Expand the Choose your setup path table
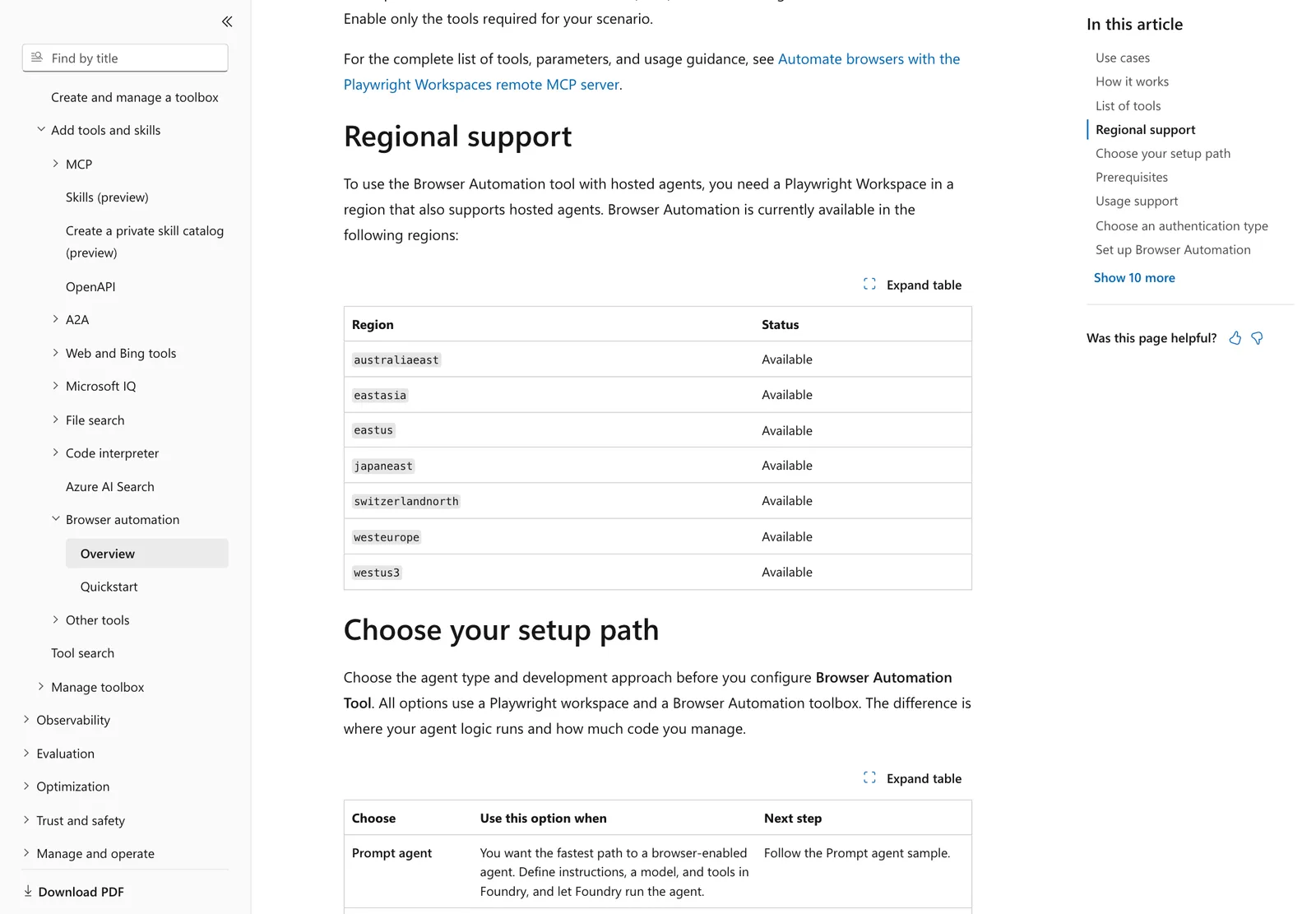Viewport: 1316px width, 914px height. pyautogui.click(x=912, y=778)
